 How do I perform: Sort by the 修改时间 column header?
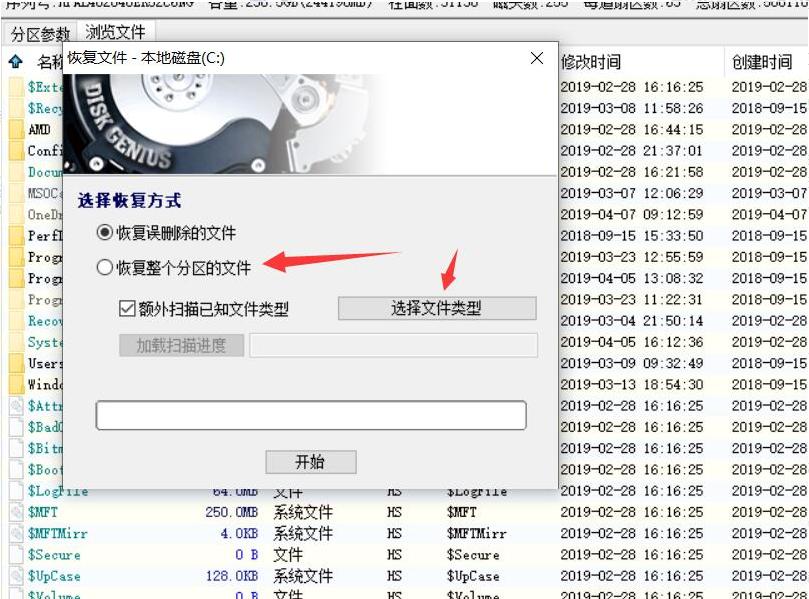tap(590, 62)
